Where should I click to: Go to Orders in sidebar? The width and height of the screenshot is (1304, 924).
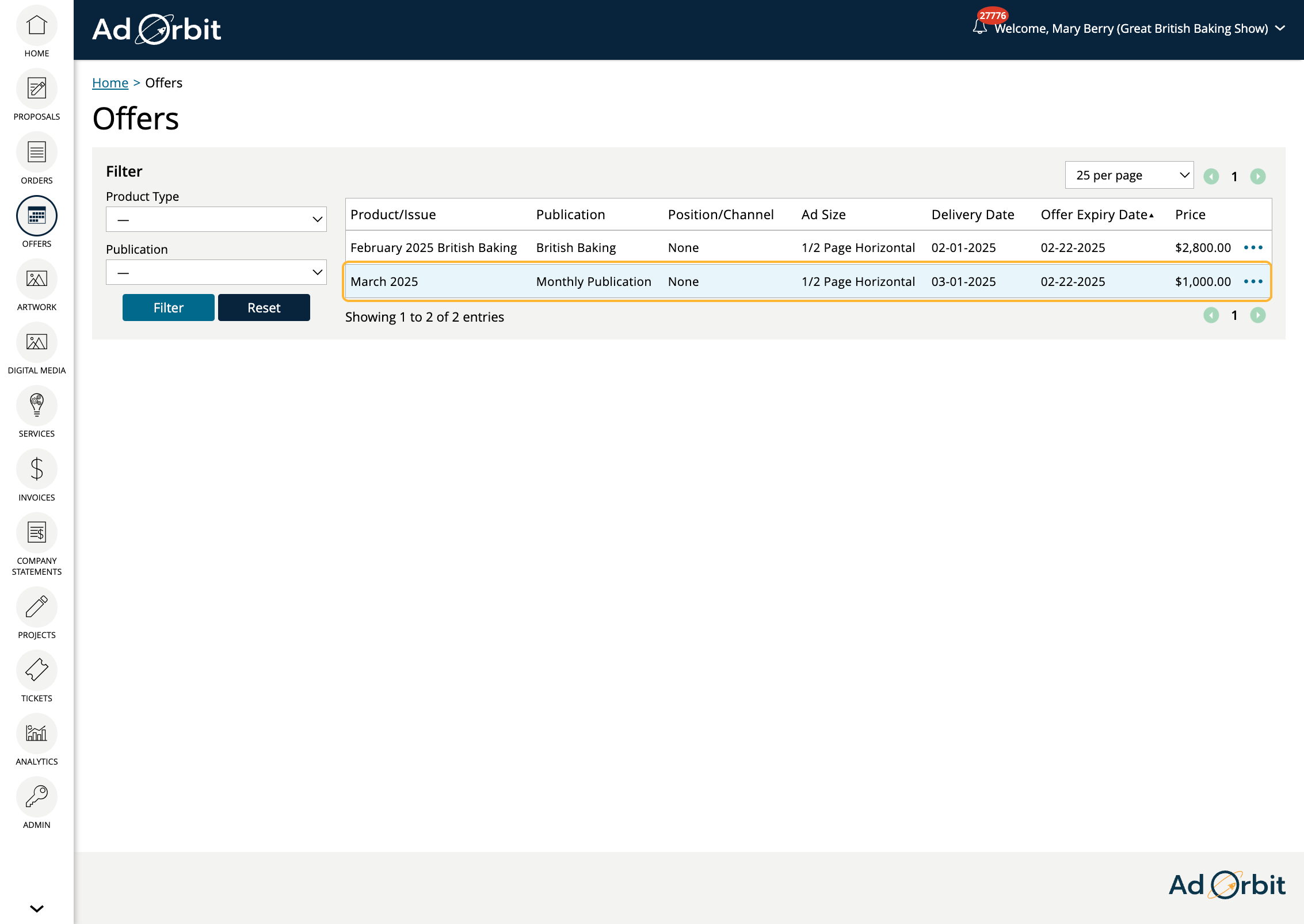tap(36, 152)
